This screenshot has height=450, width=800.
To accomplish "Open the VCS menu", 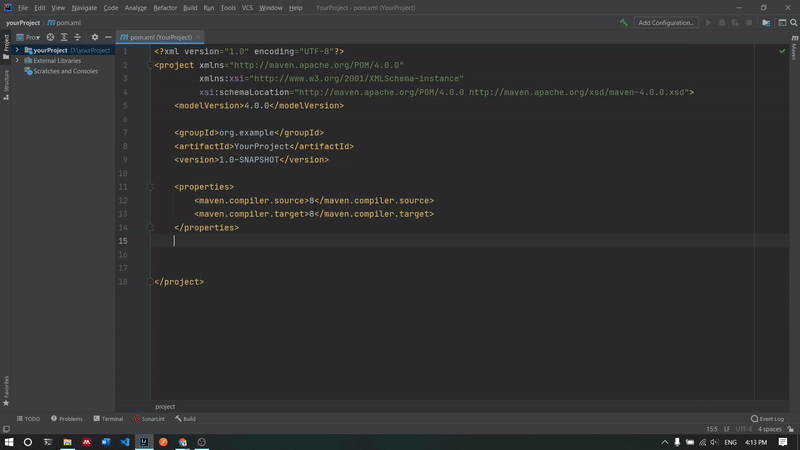I will [x=247, y=8].
